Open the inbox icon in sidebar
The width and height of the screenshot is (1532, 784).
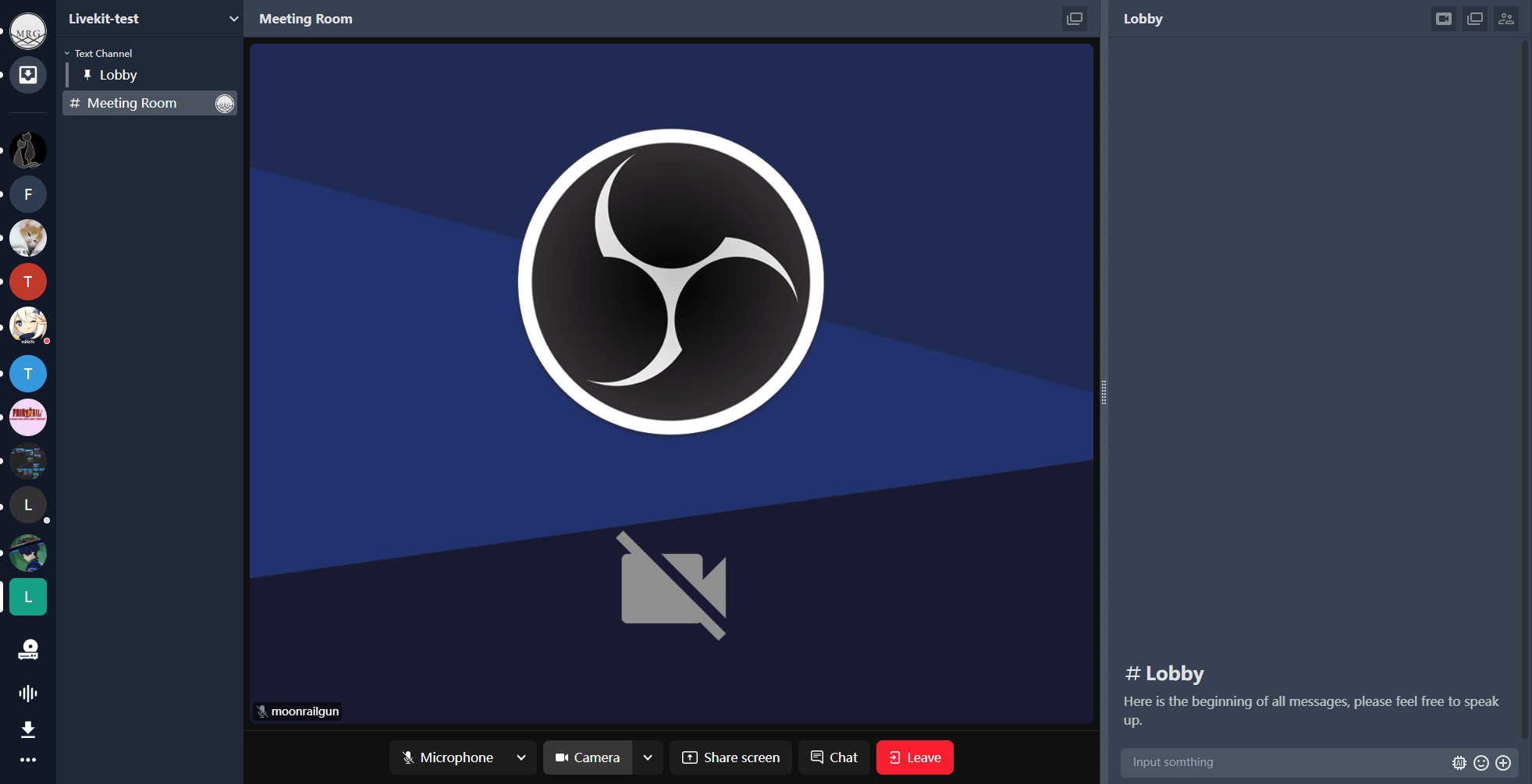[28, 75]
